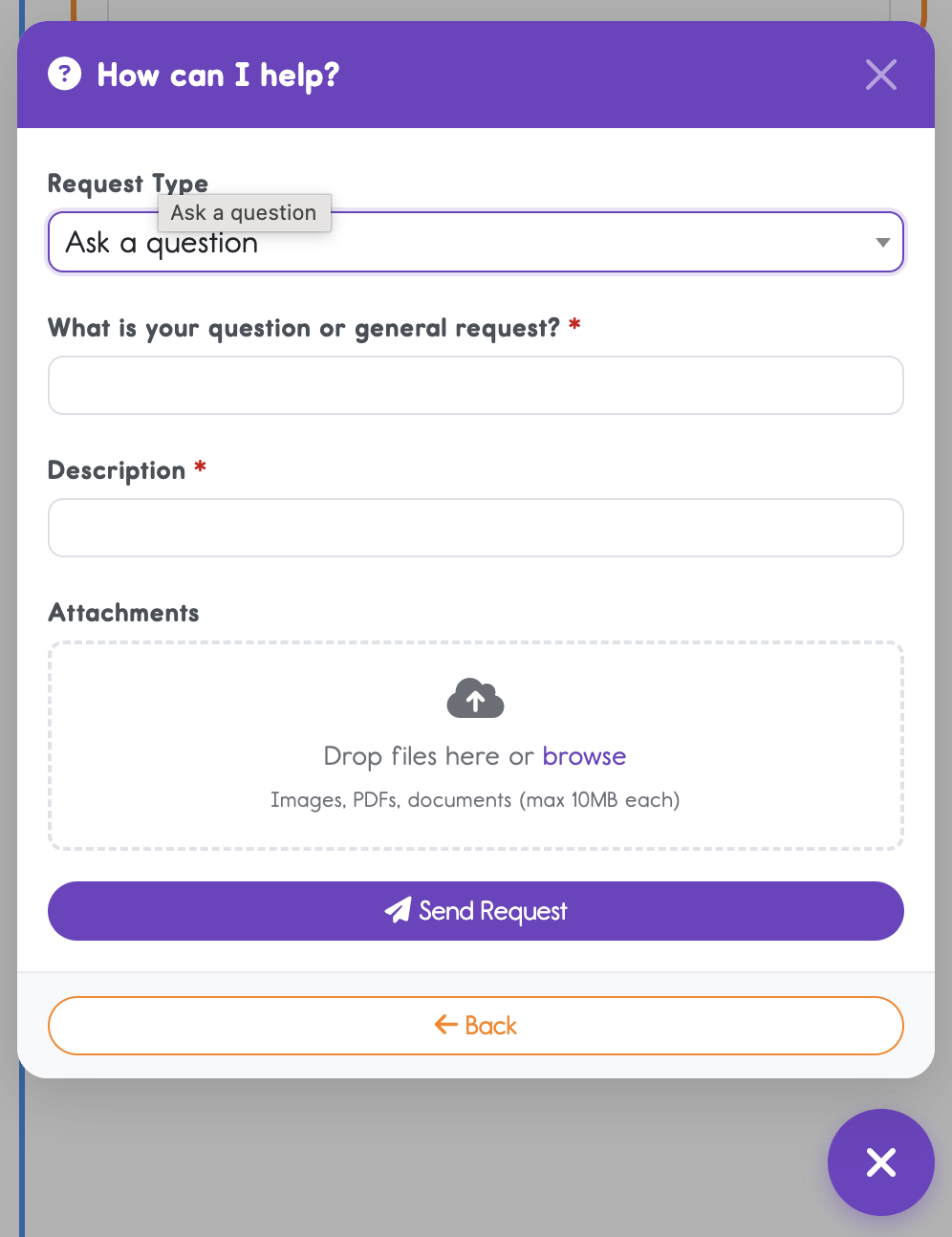Image resolution: width=952 pixels, height=1237 pixels.
Task: Click the Attachments section label
Action: [x=122, y=613]
